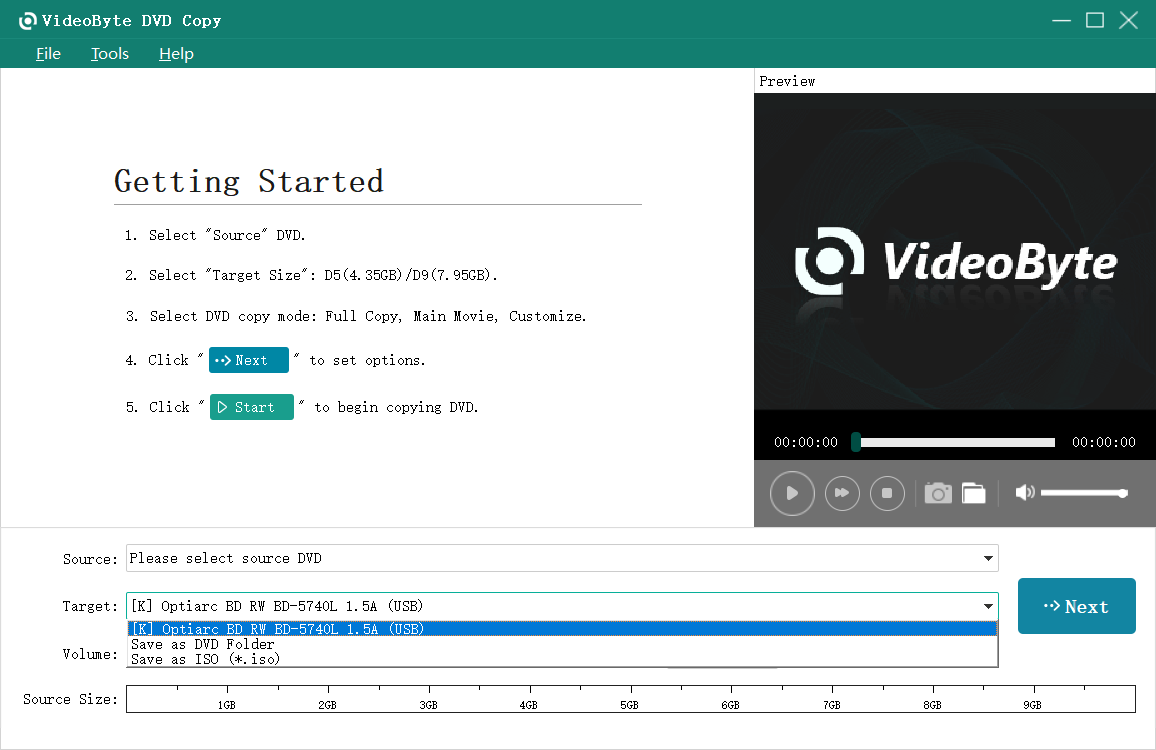Click the Getting Started heading
The width and height of the screenshot is (1156, 750).
pyautogui.click(x=249, y=181)
